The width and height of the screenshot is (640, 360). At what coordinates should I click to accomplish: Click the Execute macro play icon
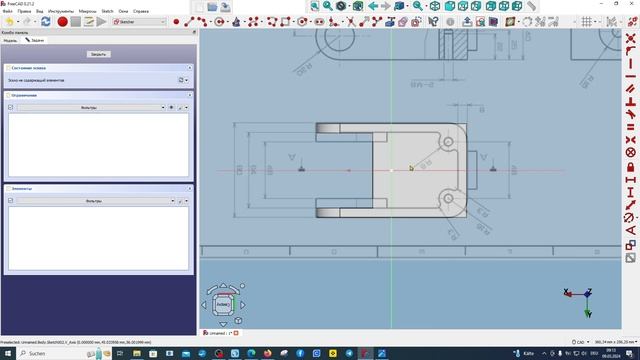[101, 22]
